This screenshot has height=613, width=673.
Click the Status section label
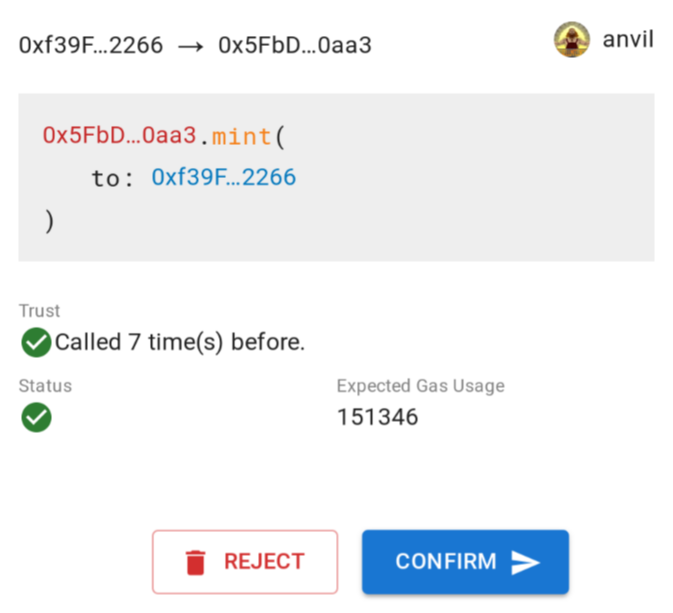45,386
